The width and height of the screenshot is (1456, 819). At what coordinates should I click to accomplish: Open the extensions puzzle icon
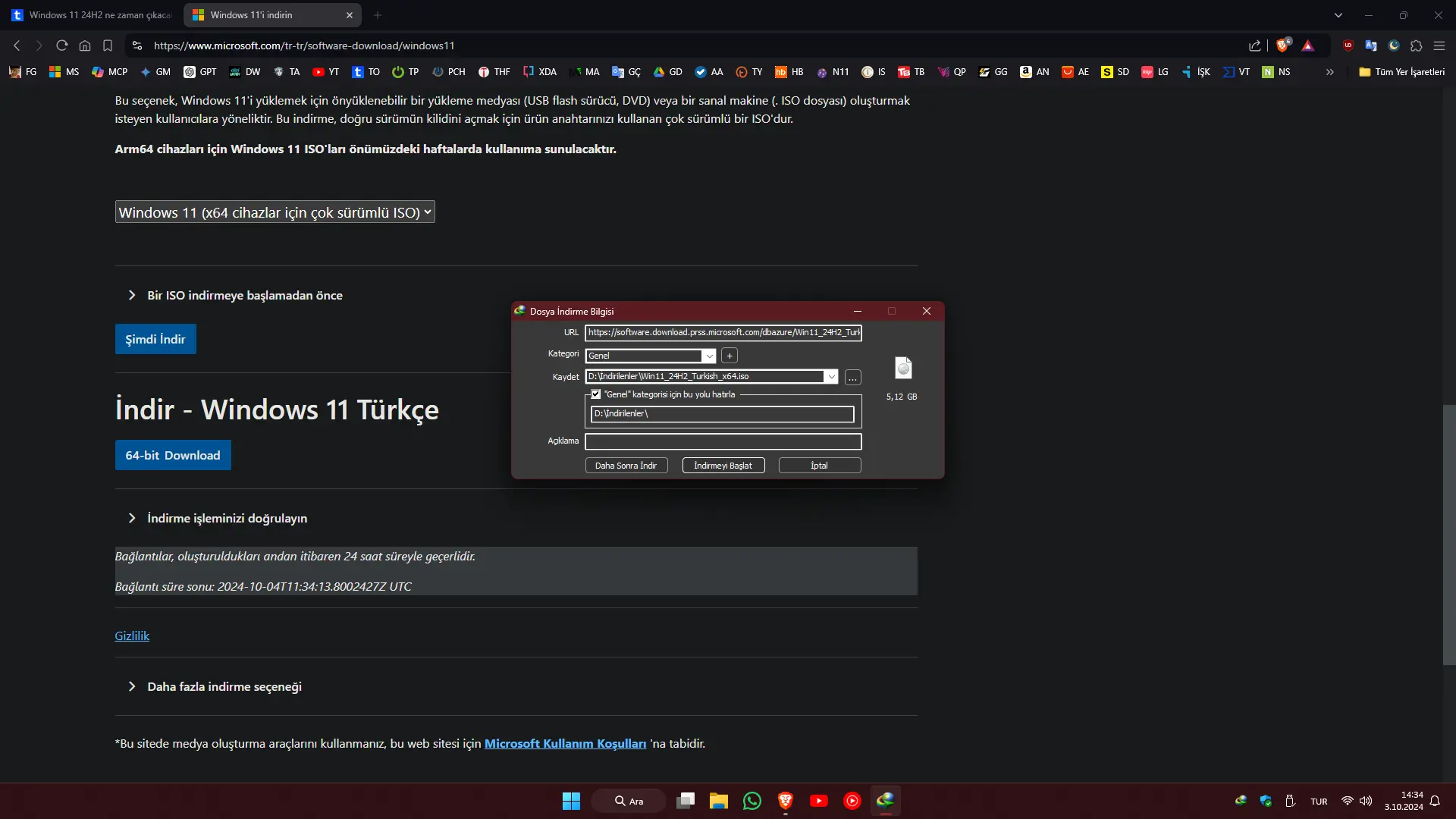1417,45
